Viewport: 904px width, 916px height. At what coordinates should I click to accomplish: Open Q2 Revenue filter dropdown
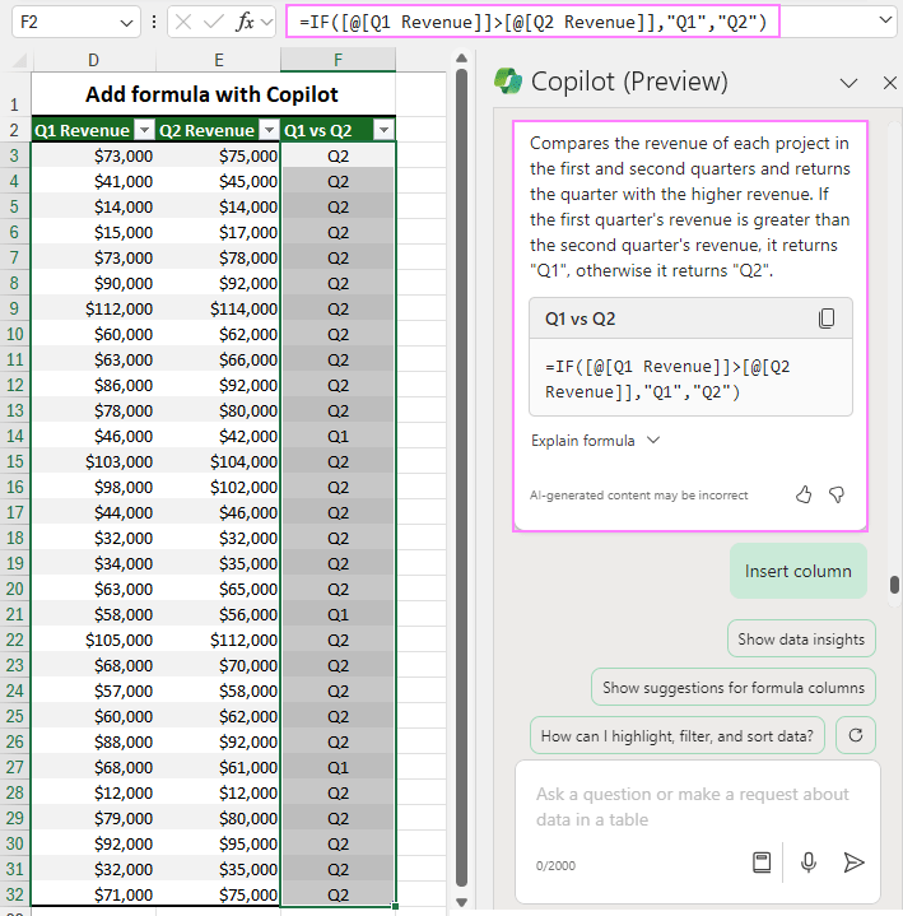tap(268, 131)
